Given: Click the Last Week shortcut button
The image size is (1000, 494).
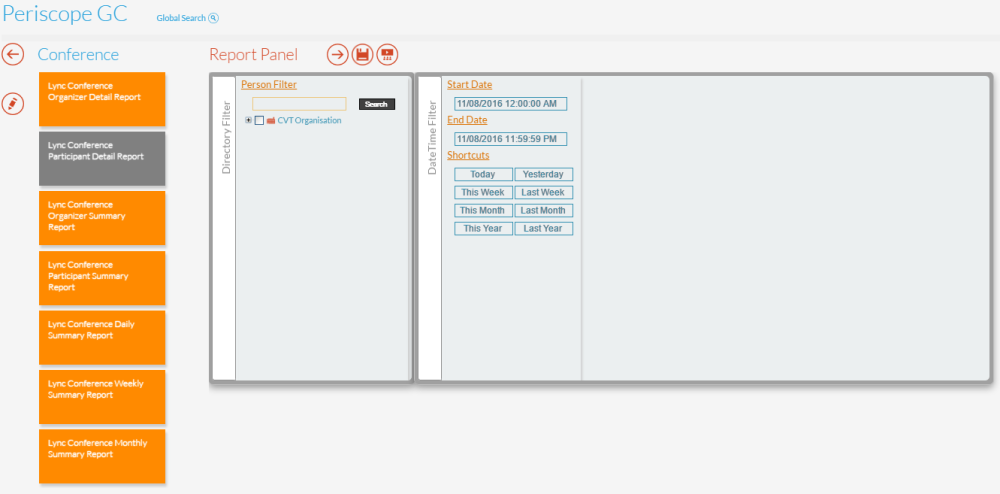Looking at the screenshot, I should pos(543,193).
